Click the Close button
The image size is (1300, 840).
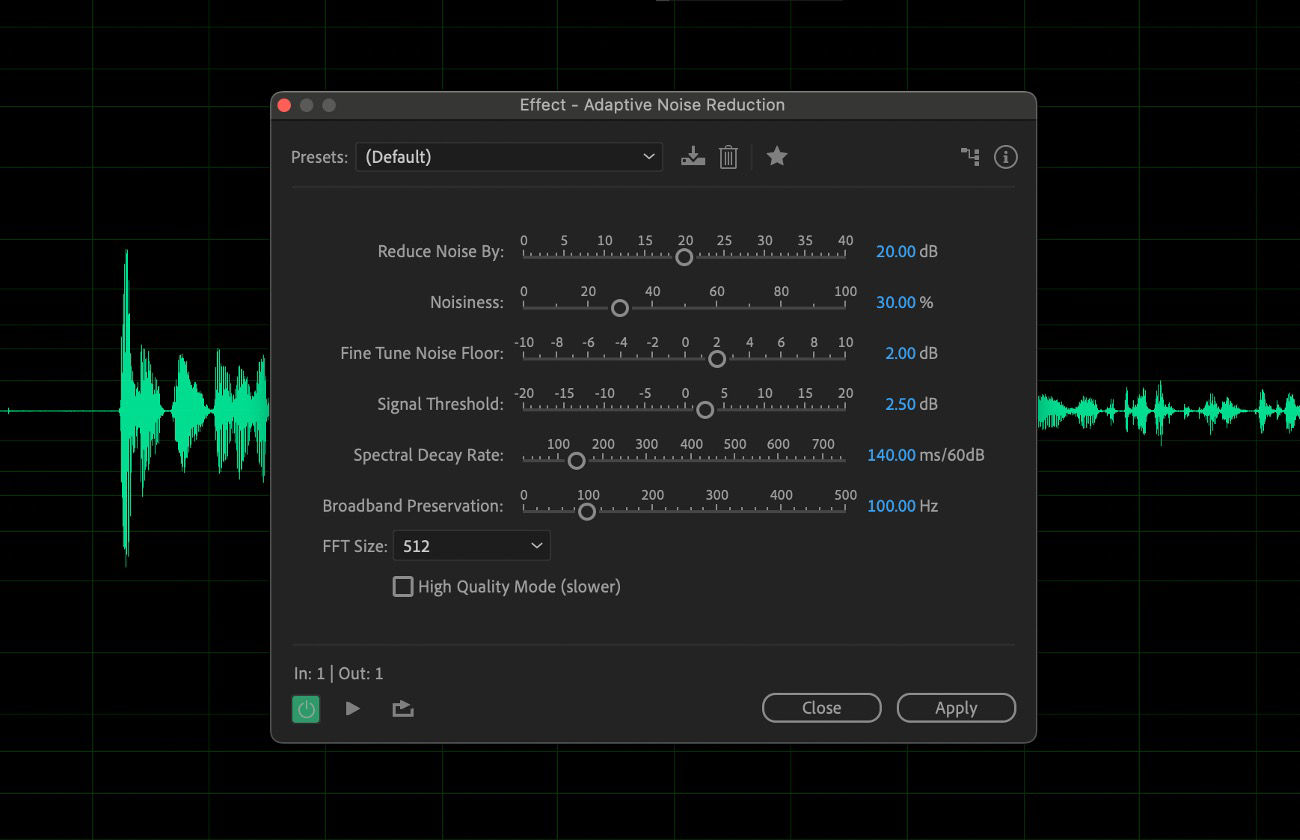pos(821,707)
